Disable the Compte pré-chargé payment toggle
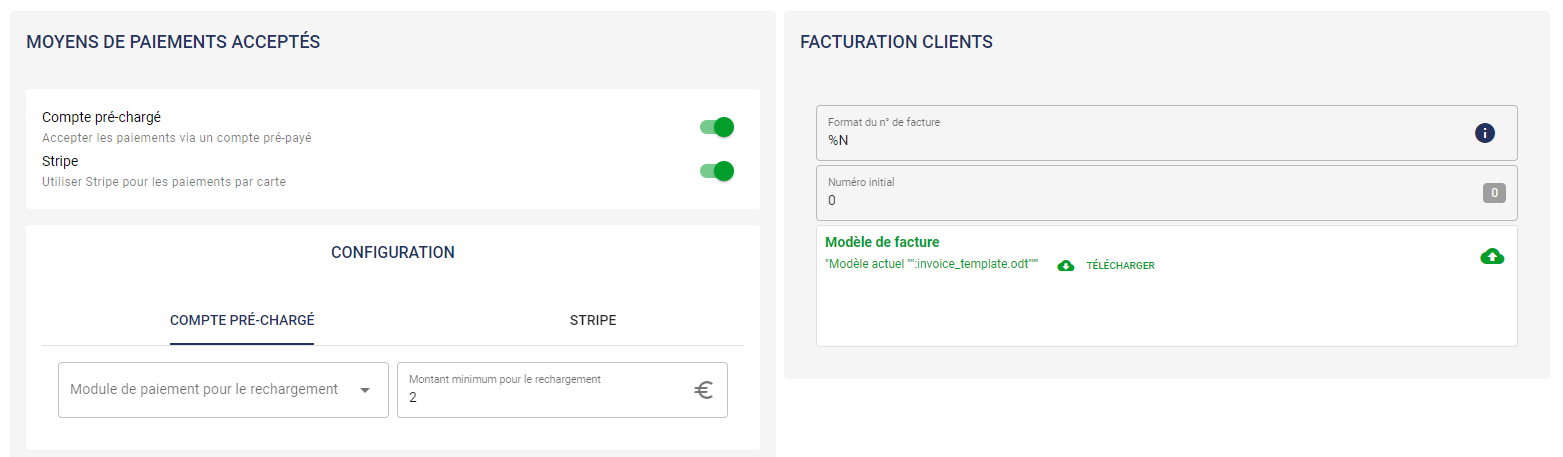This screenshot has height=457, width=1563. (x=717, y=127)
